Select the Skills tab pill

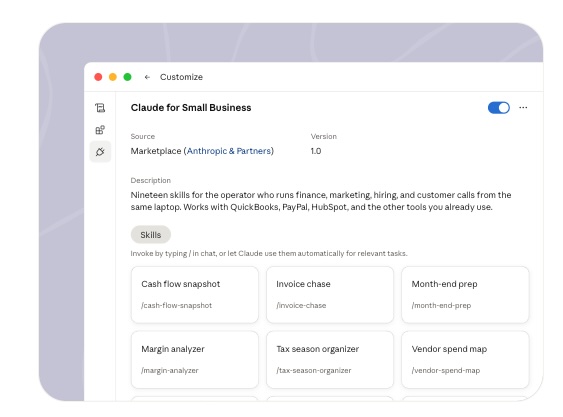coord(151,235)
